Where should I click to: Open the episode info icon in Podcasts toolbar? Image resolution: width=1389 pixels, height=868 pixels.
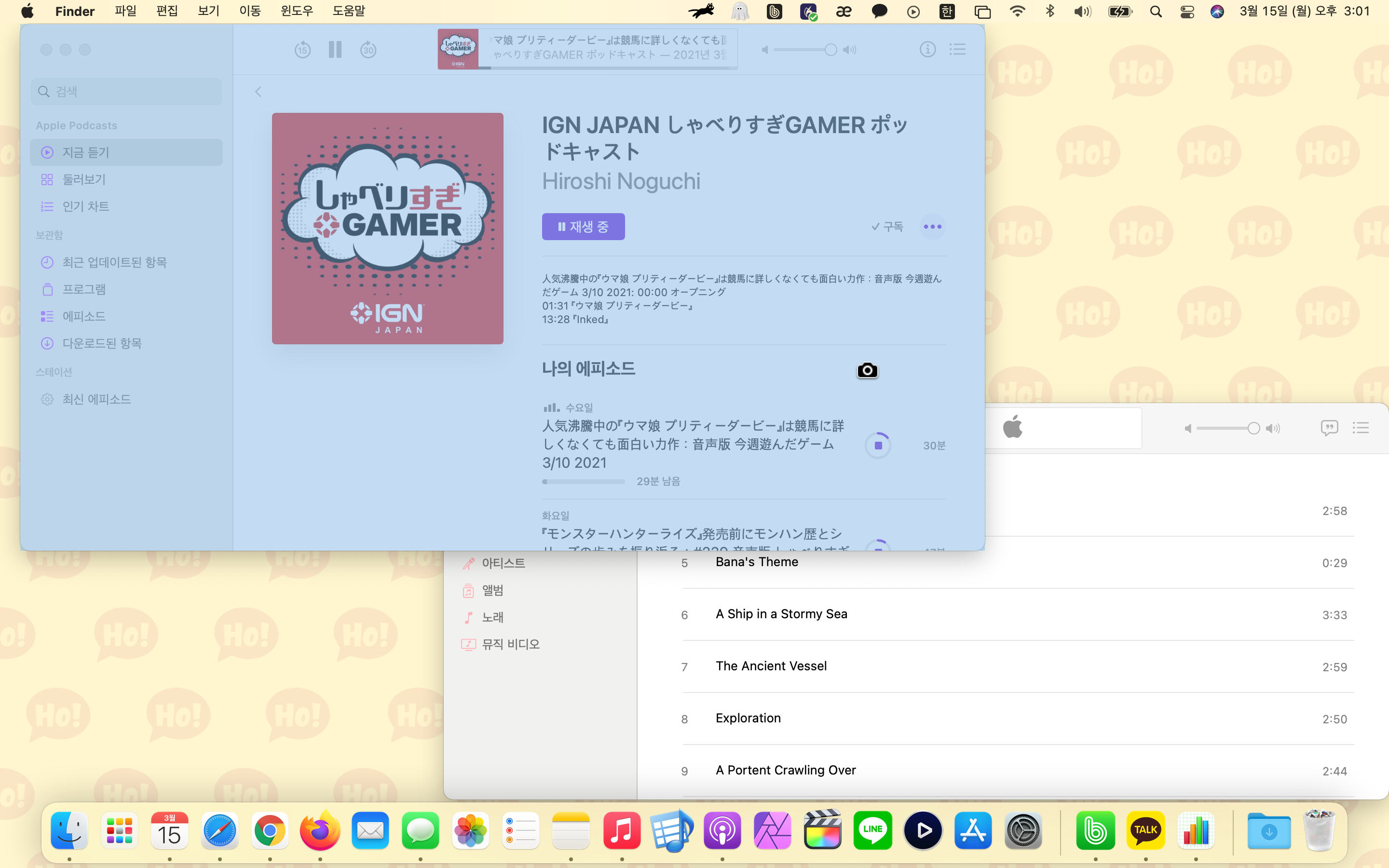coord(927,49)
